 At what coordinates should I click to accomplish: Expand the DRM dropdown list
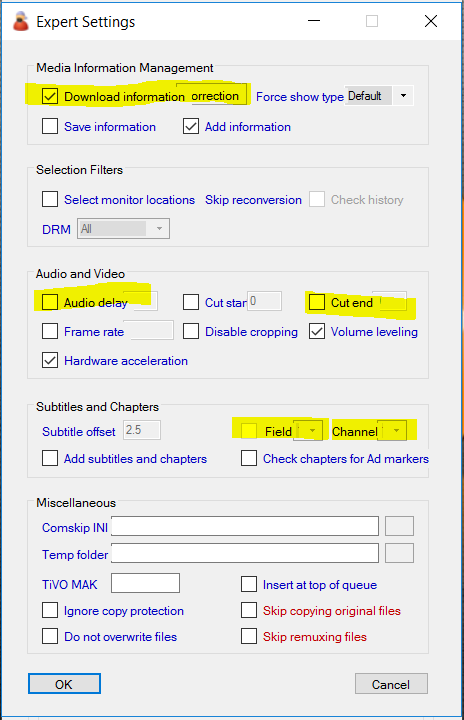click(159, 228)
